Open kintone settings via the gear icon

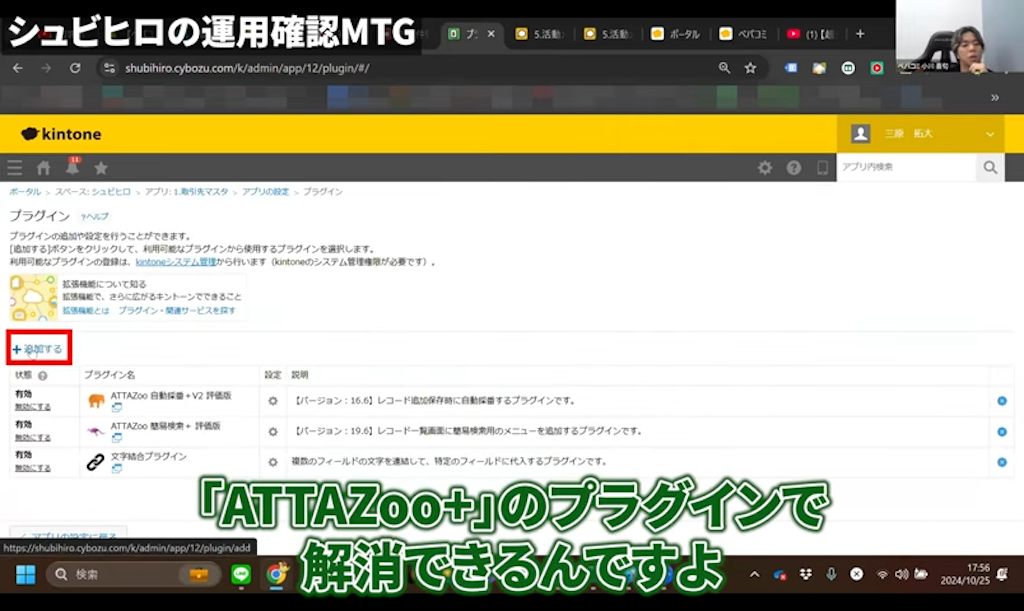pos(765,167)
